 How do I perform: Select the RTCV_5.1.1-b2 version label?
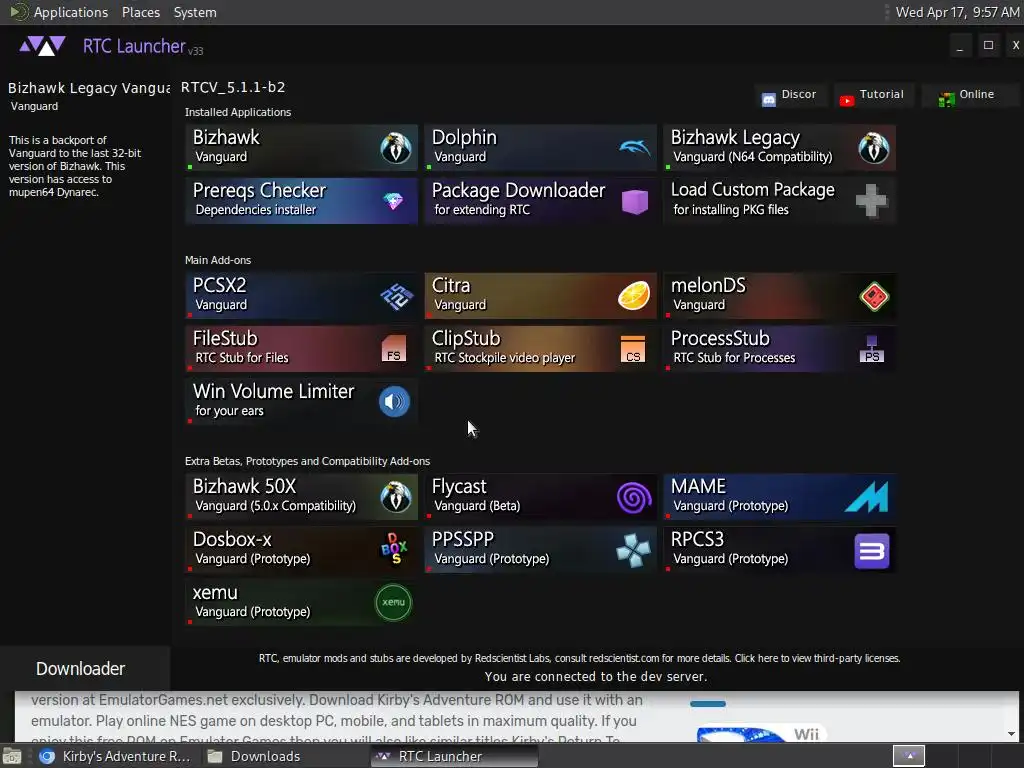[233, 87]
